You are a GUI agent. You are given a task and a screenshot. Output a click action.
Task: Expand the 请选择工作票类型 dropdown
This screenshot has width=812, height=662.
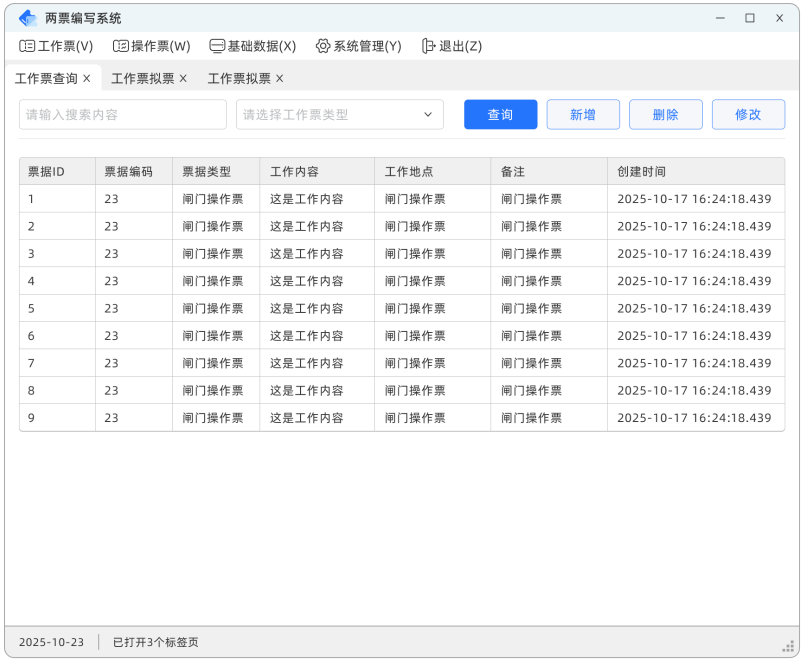340,114
